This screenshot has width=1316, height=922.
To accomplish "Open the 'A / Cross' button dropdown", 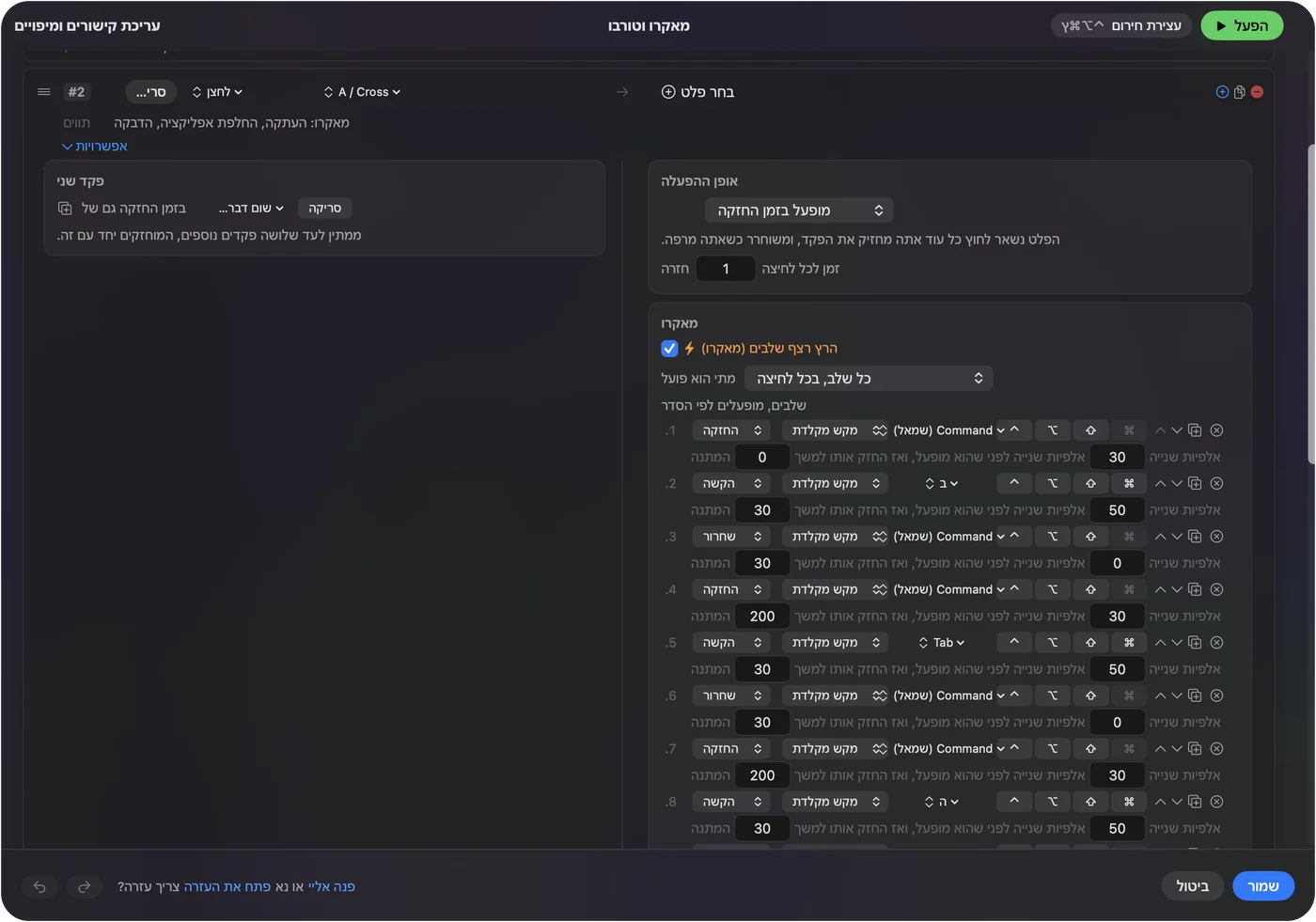I will coord(362,92).
